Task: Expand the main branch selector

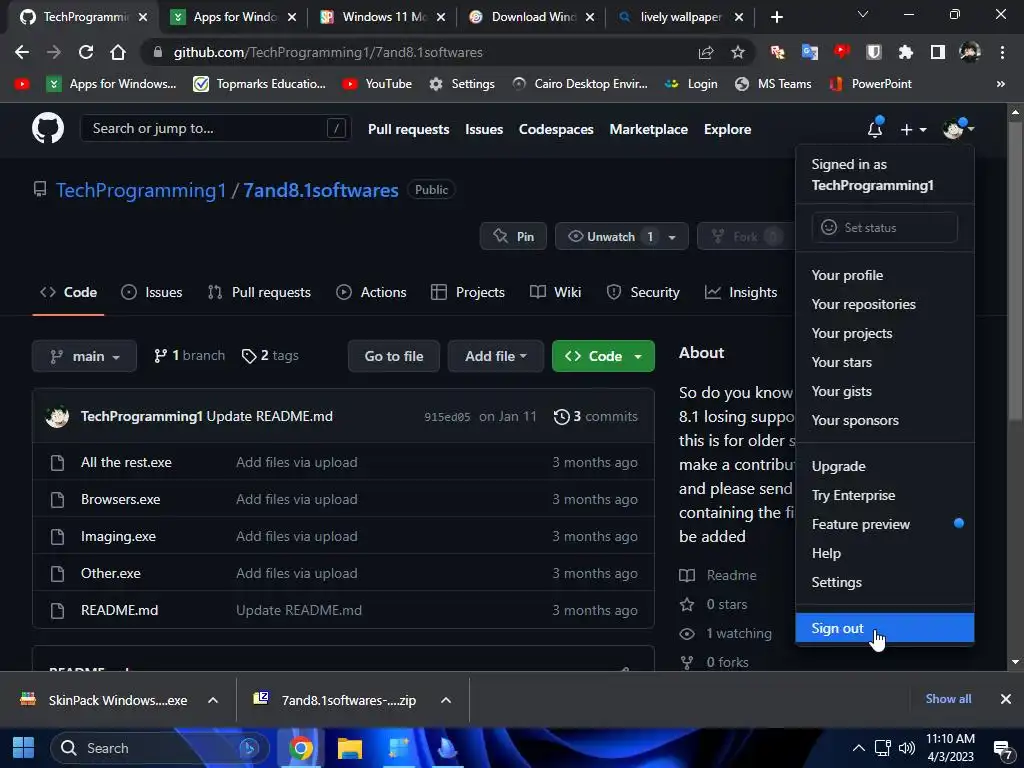Action: [x=84, y=356]
